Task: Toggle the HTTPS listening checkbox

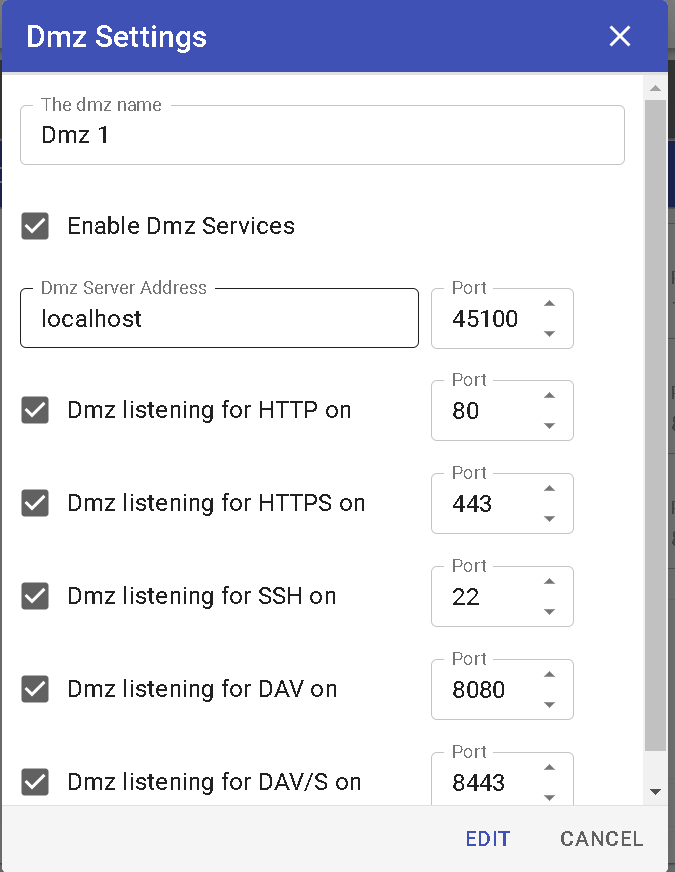Action: click(x=34, y=503)
